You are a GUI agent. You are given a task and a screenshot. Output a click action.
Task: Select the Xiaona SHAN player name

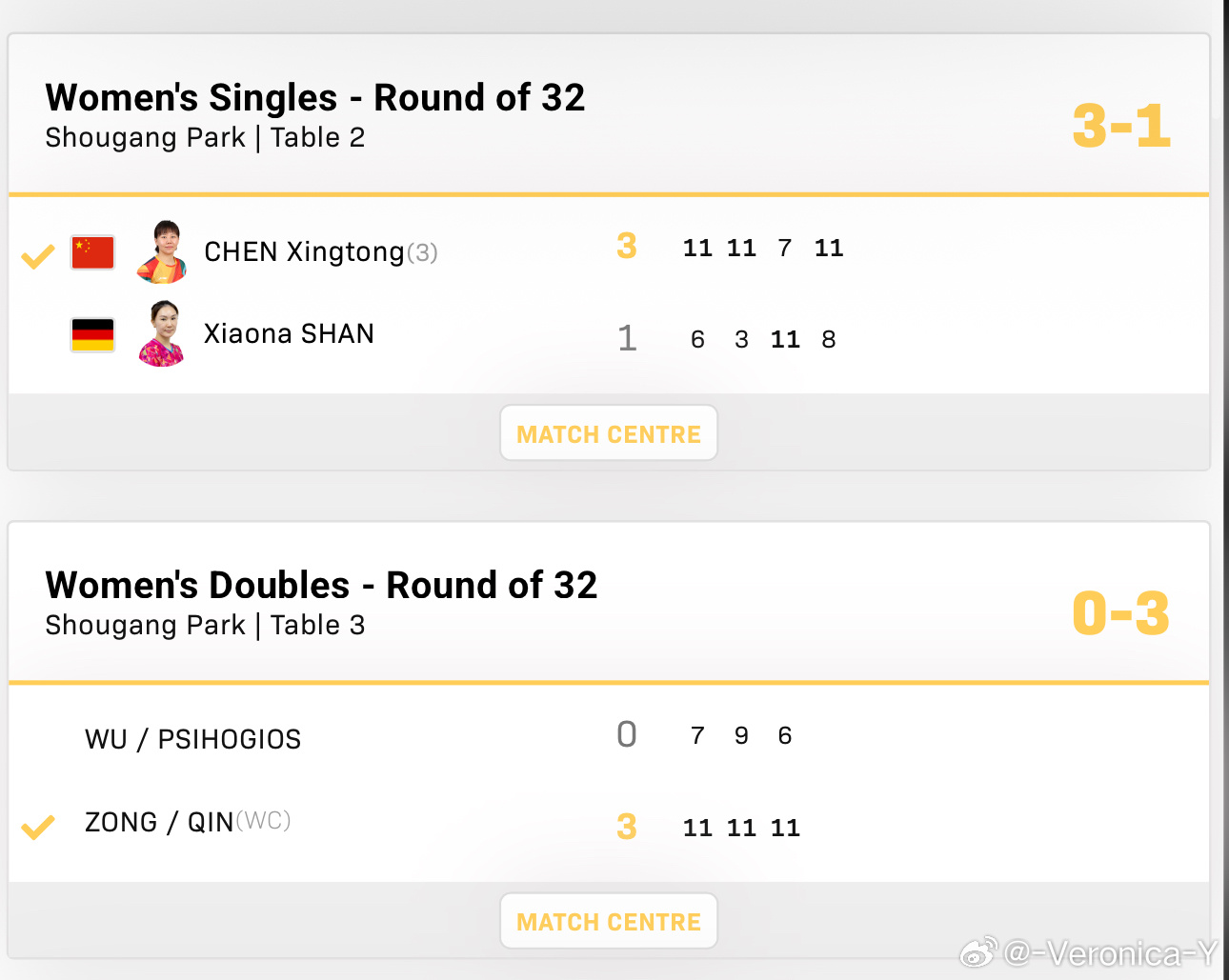(x=289, y=333)
